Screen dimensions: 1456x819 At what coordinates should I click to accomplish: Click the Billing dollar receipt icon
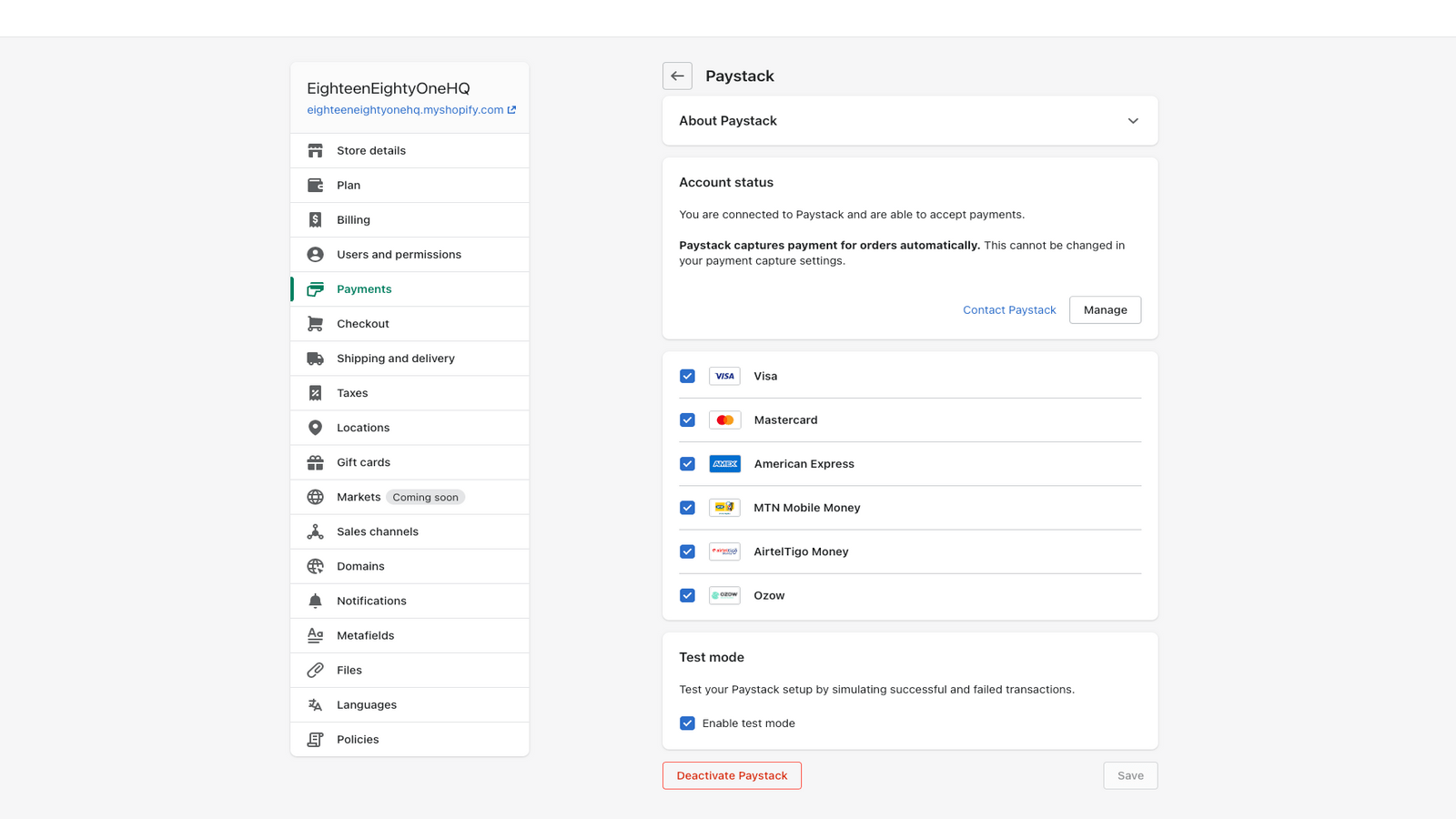pos(315,219)
